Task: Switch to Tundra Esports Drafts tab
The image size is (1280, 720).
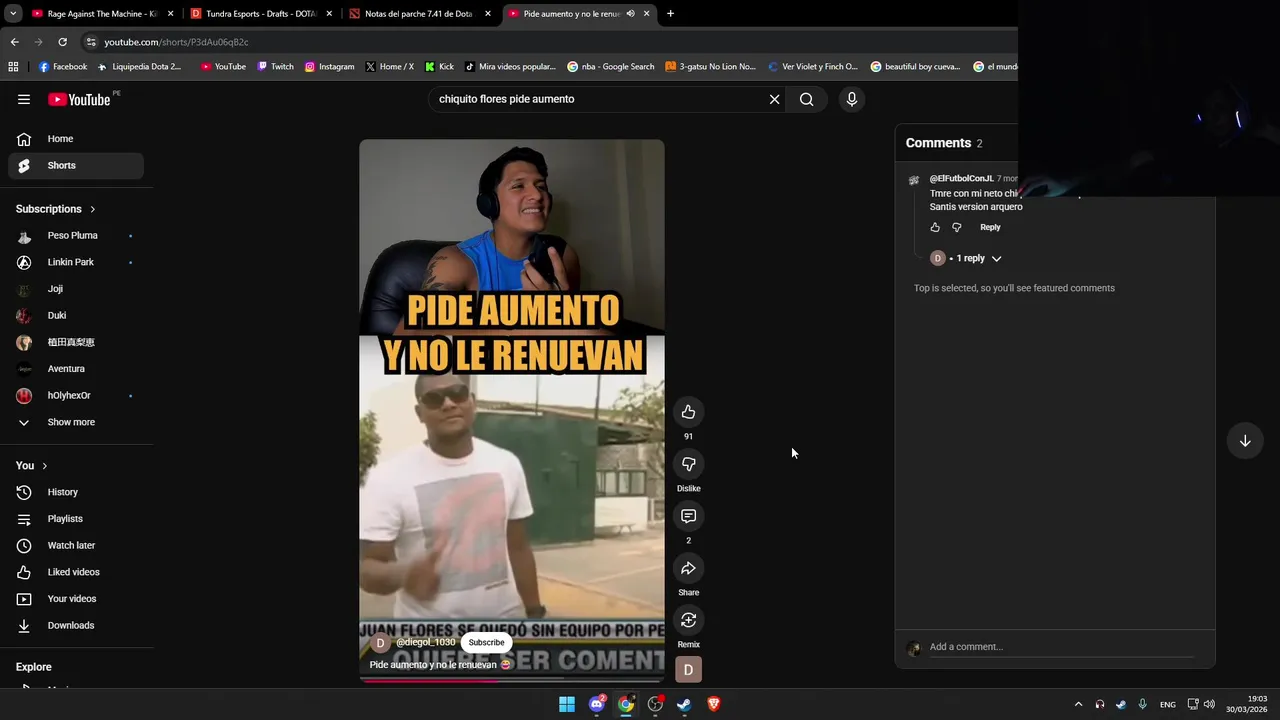Action: (260, 13)
